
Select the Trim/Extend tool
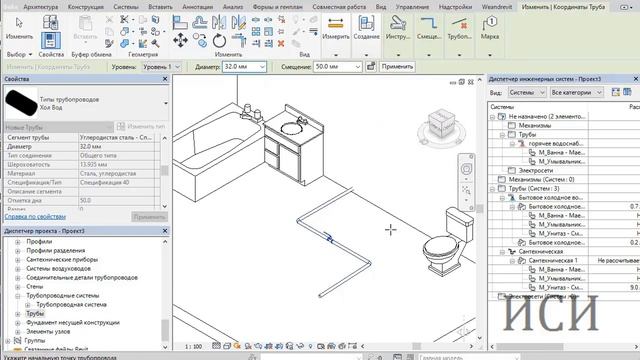click(x=239, y=41)
